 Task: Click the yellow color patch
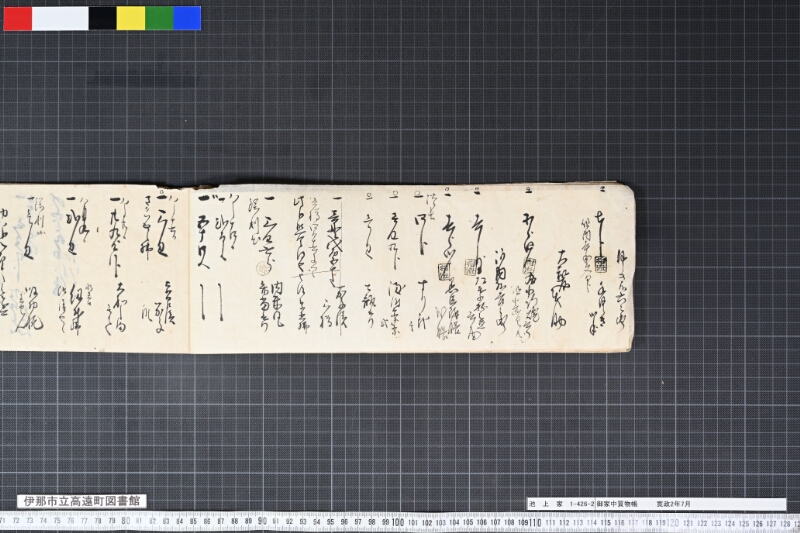[131, 18]
